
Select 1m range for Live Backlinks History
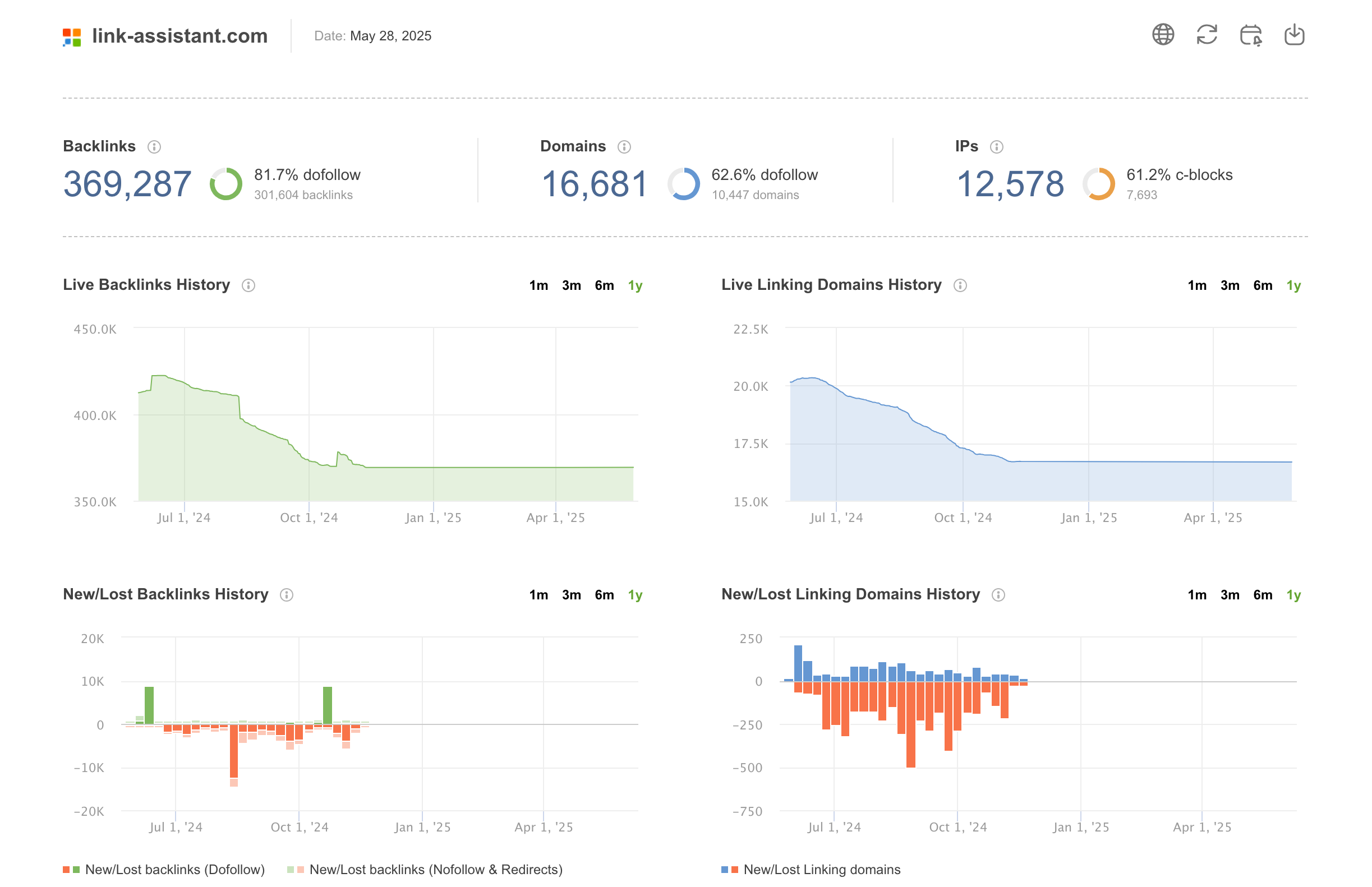click(x=538, y=285)
